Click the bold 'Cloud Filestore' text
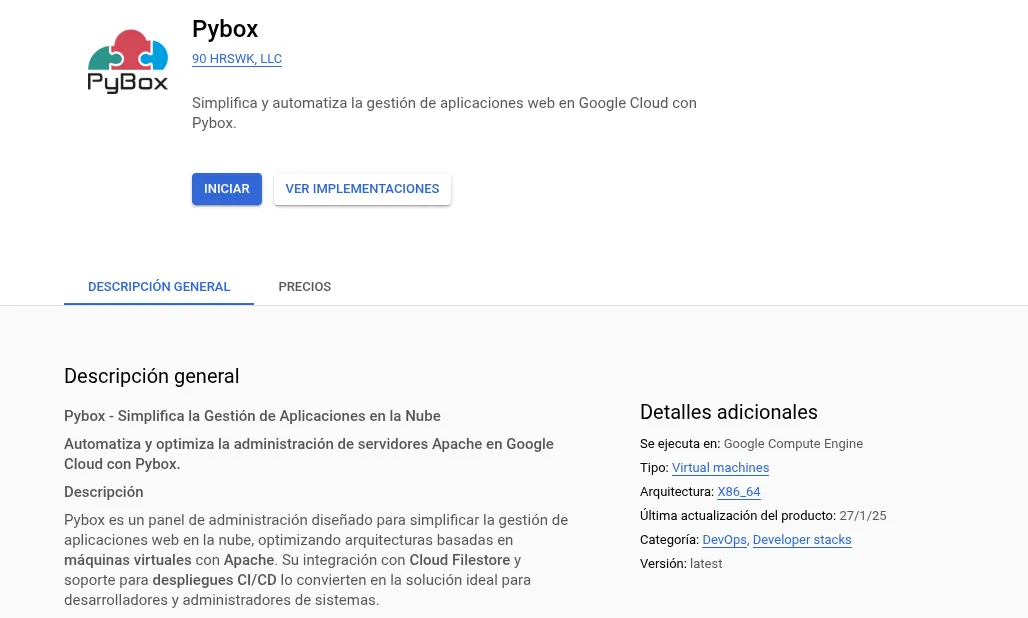The image size is (1028, 618). [460, 560]
